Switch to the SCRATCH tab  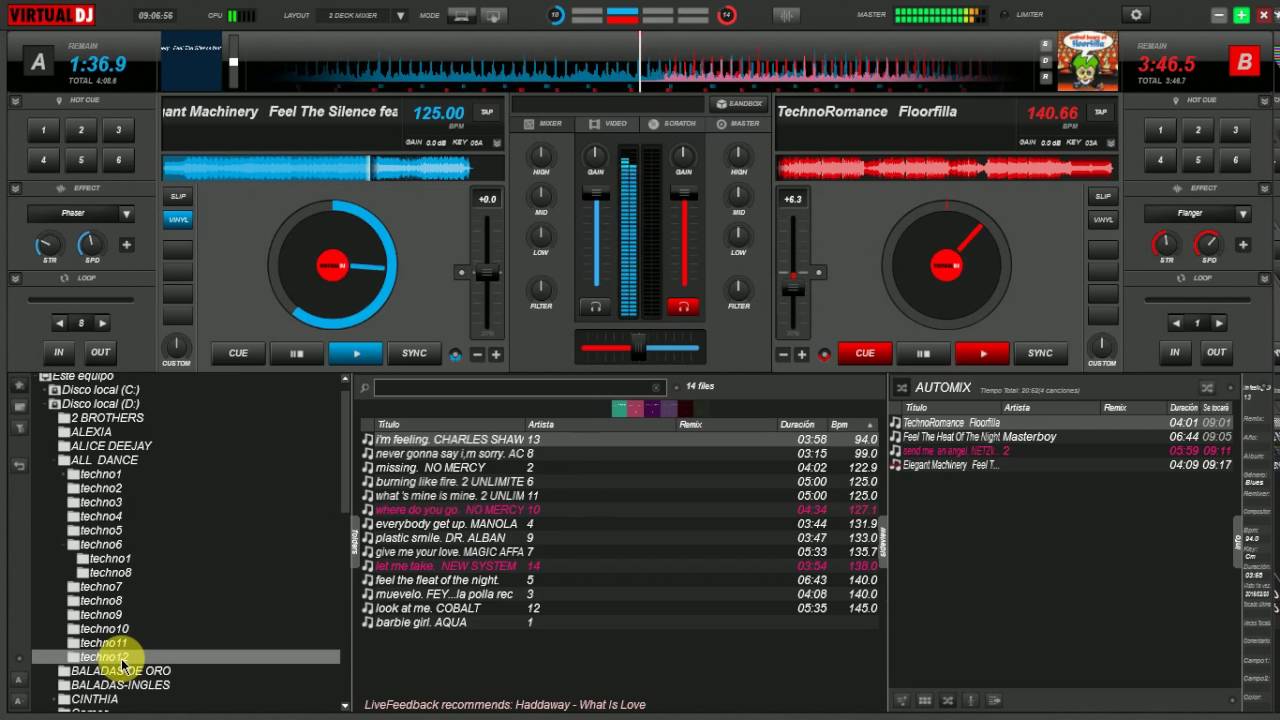pyautogui.click(x=673, y=124)
